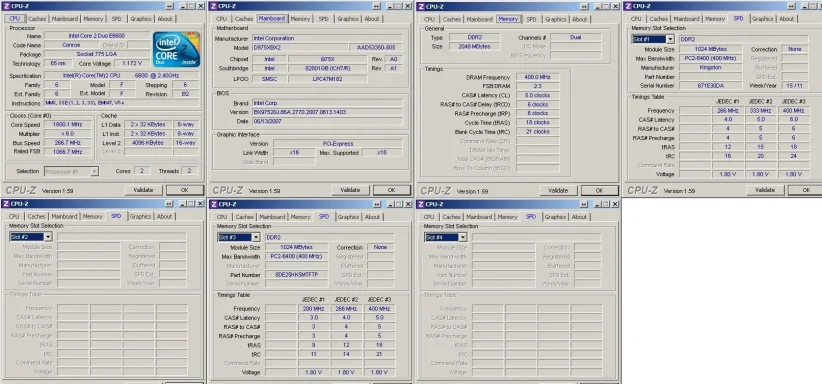Click the double-arrow title button in the Slot #3 window
The image size is (822, 384).
pos(377,204)
